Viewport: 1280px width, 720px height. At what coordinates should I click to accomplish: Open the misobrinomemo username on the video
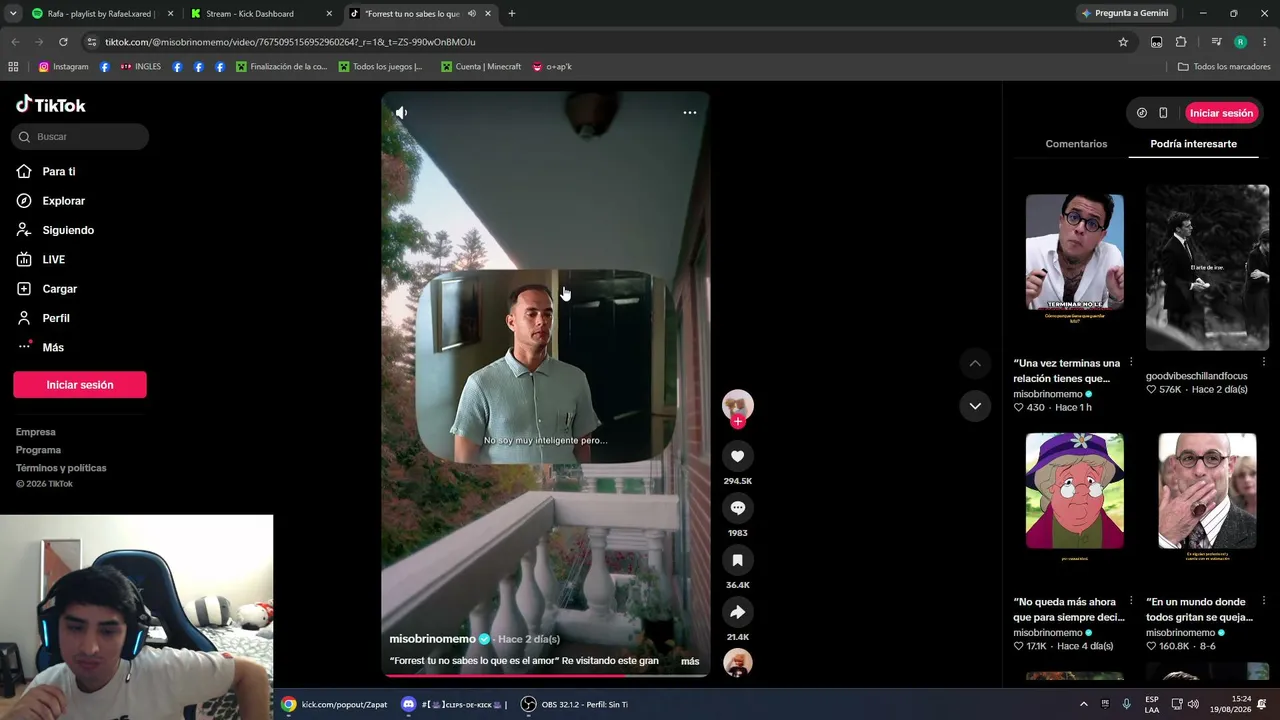click(432, 639)
